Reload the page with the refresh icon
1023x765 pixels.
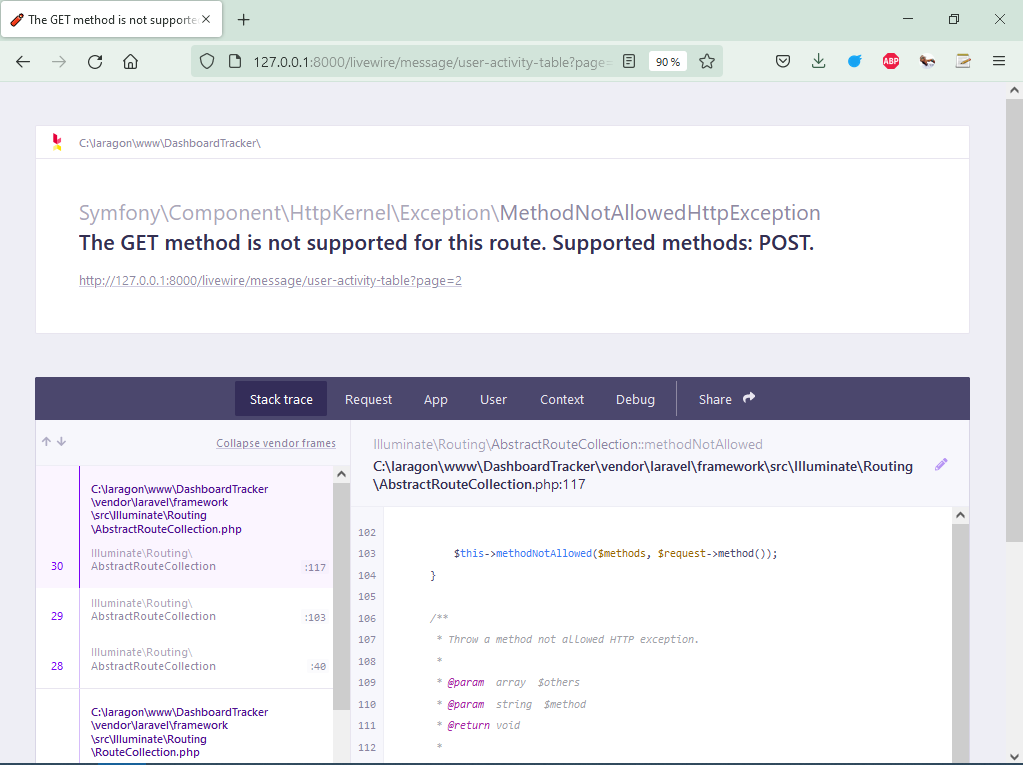[x=95, y=62]
